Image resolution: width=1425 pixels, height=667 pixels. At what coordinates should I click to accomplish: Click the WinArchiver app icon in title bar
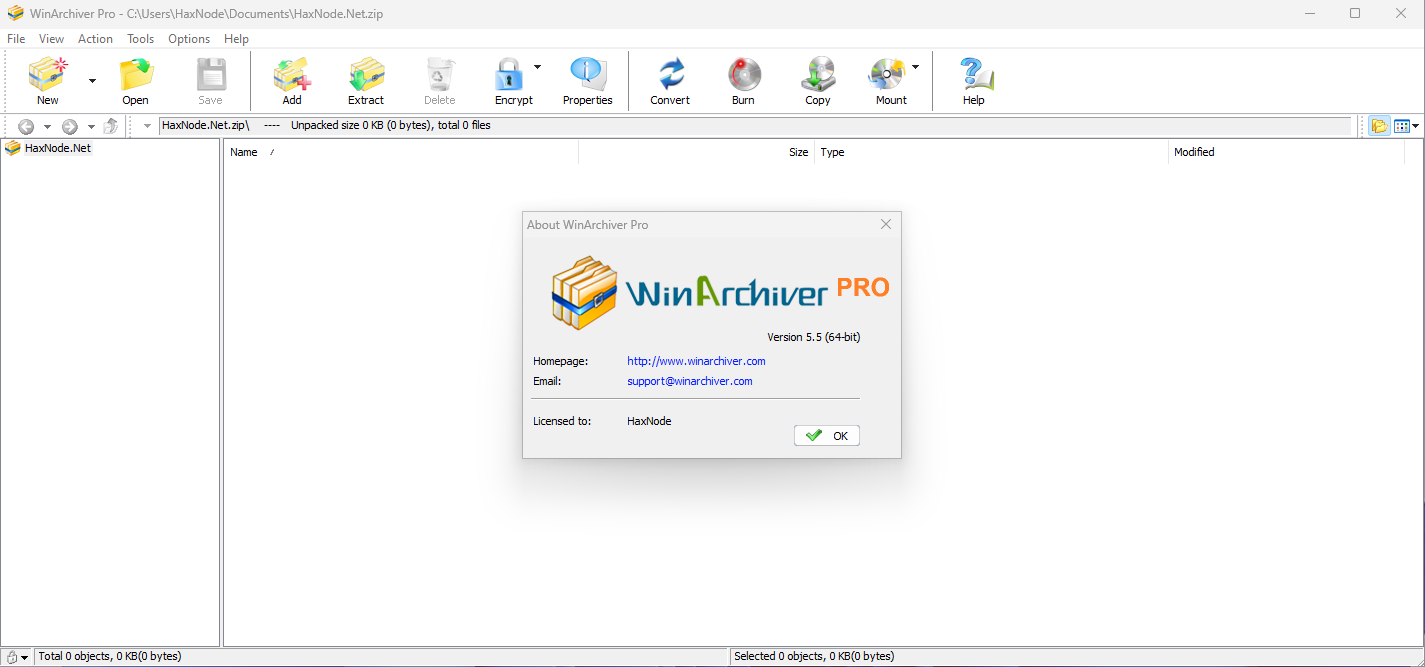pyautogui.click(x=15, y=14)
